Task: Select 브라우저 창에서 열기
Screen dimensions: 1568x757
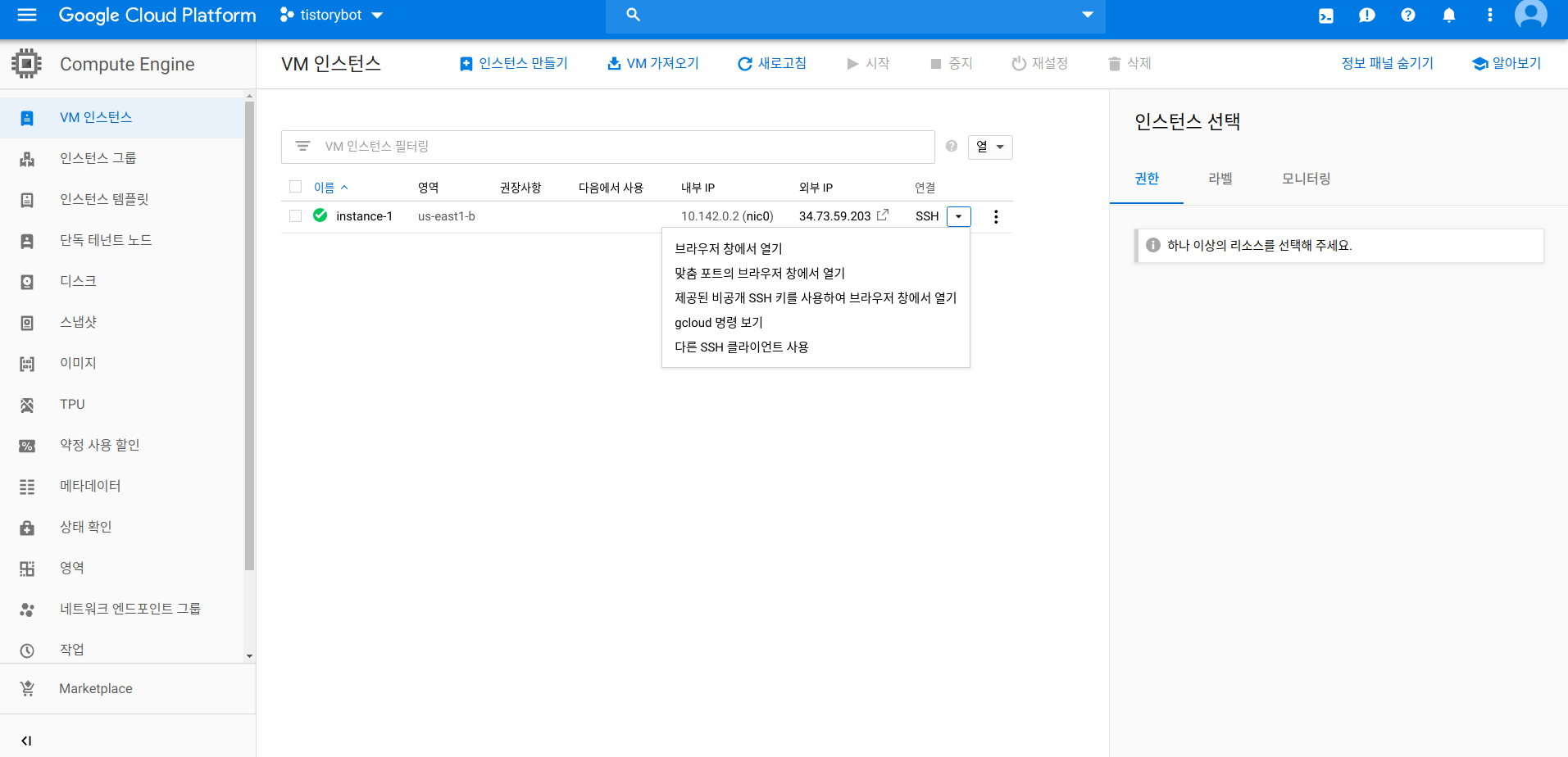Action: [x=816, y=248]
